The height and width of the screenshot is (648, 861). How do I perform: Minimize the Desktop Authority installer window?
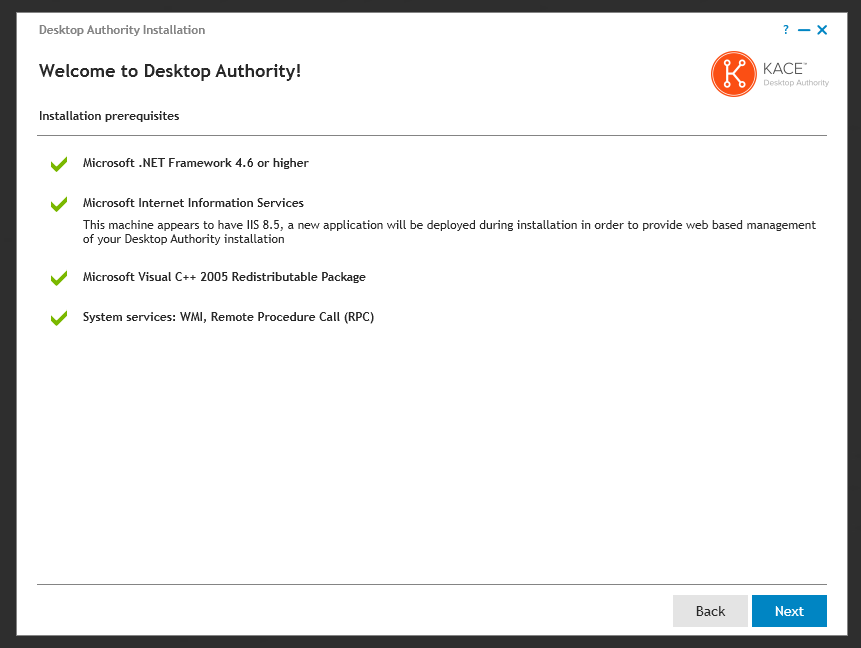pos(804,30)
